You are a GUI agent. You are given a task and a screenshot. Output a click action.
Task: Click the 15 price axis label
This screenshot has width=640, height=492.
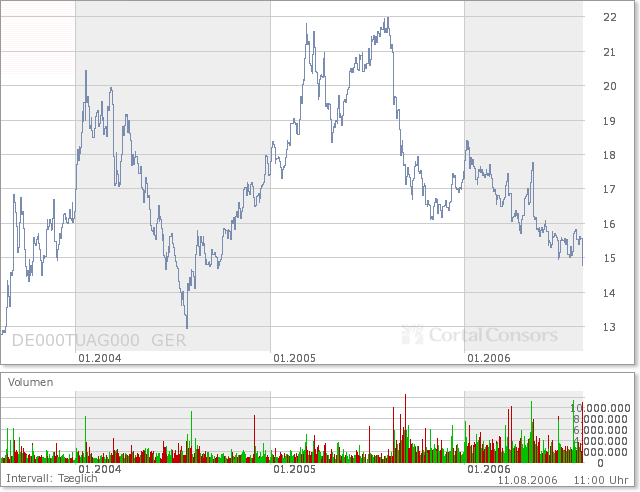click(608, 258)
